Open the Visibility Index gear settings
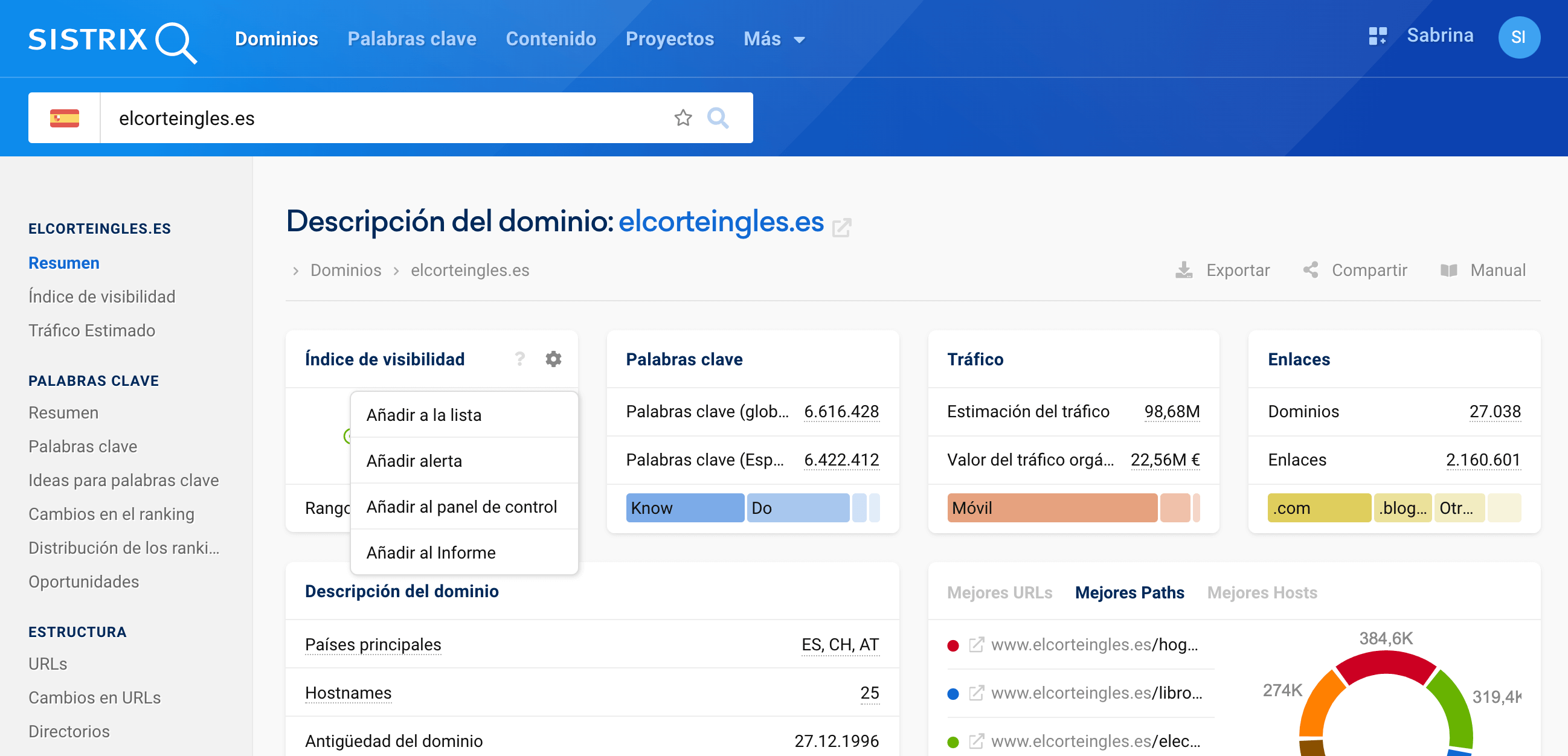This screenshot has height=756, width=1568. point(553,359)
